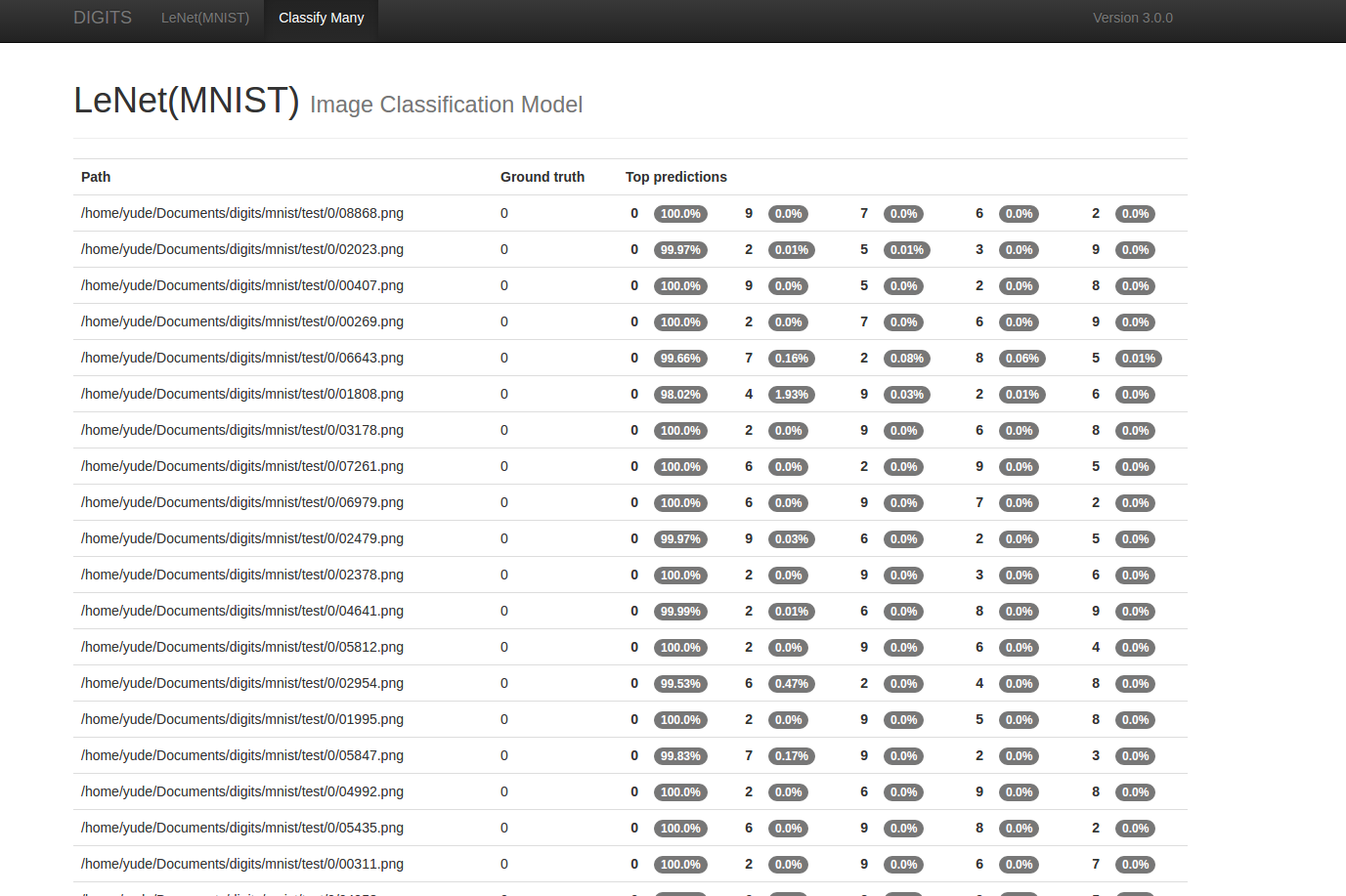Image resolution: width=1346 pixels, height=896 pixels.
Task: Select path ending 02954.png
Action: (242, 683)
